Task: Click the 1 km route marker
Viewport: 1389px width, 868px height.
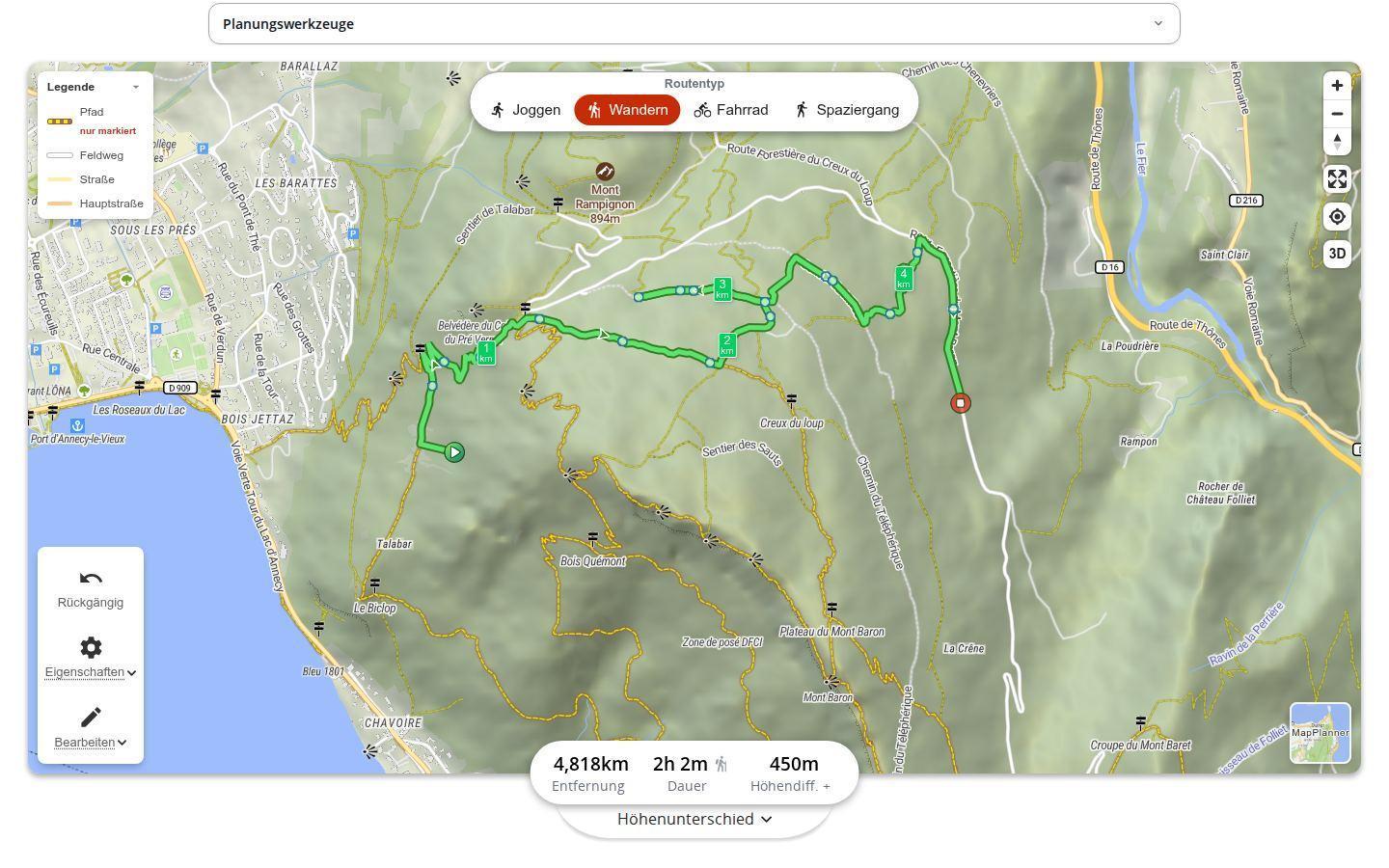Action: click(486, 353)
